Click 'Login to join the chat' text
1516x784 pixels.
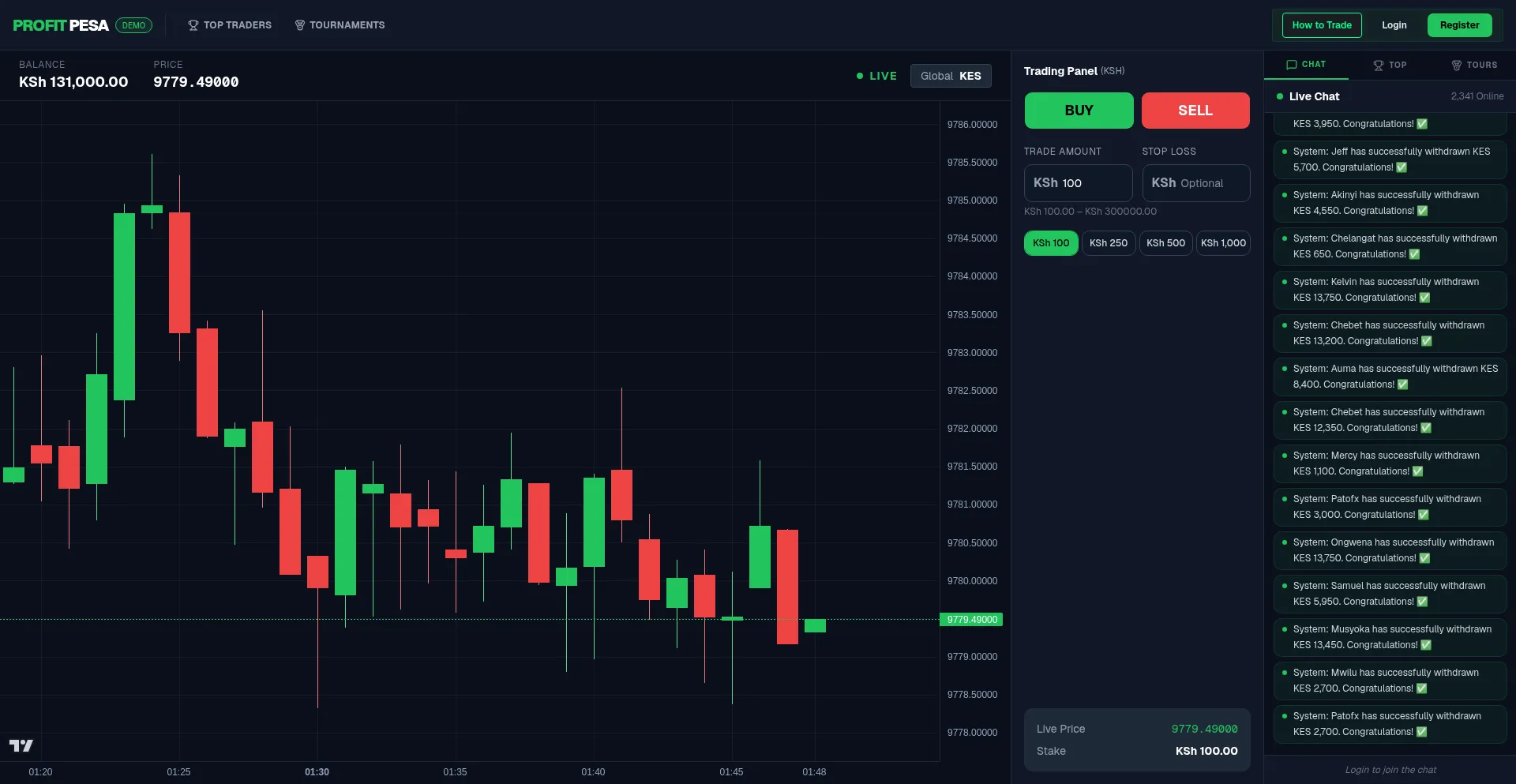[x=1390, y=770]
